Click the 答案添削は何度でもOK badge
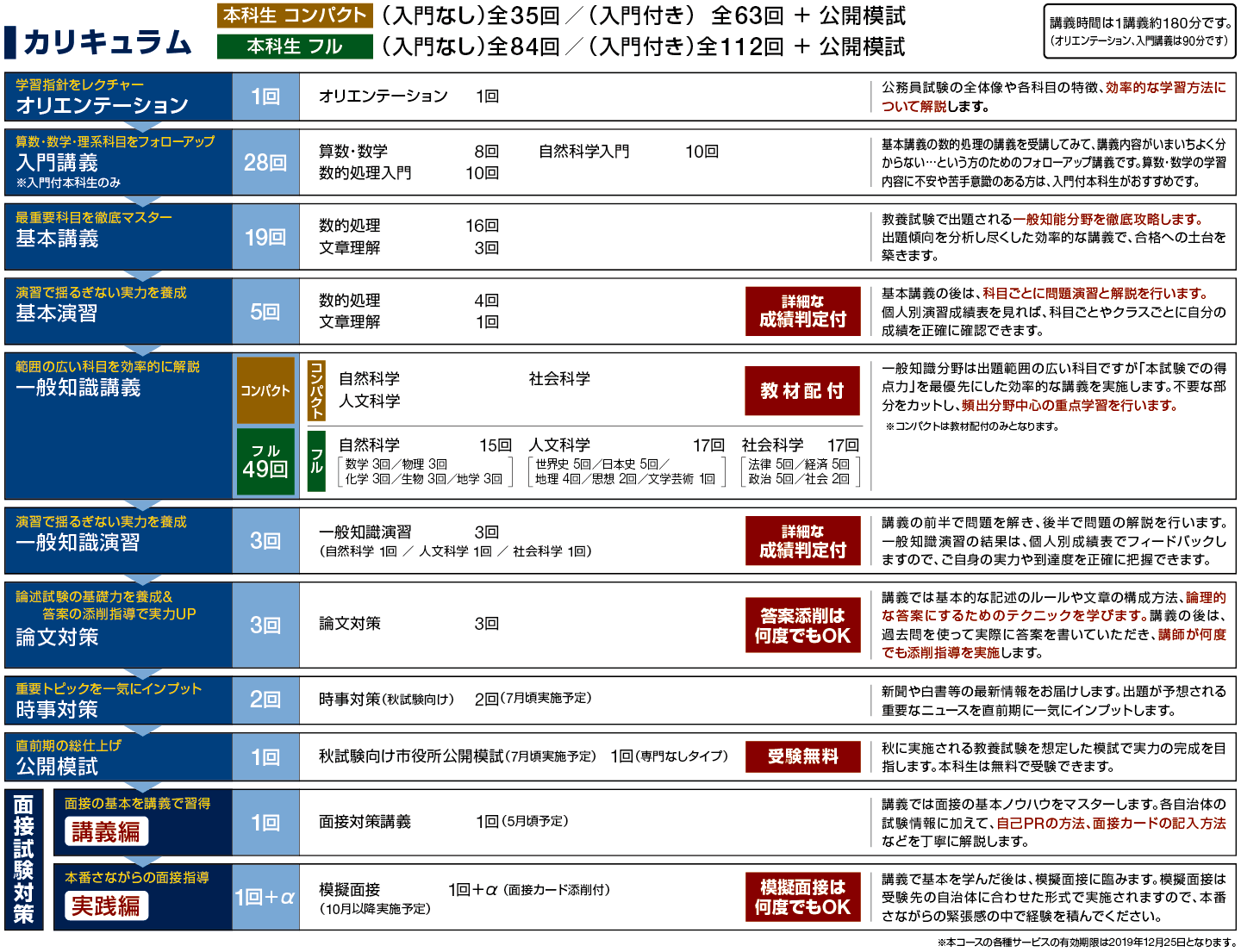Image resolution: width=1241 pixels, height=952 pixels. pyautogui.click(x=802, y=625)
